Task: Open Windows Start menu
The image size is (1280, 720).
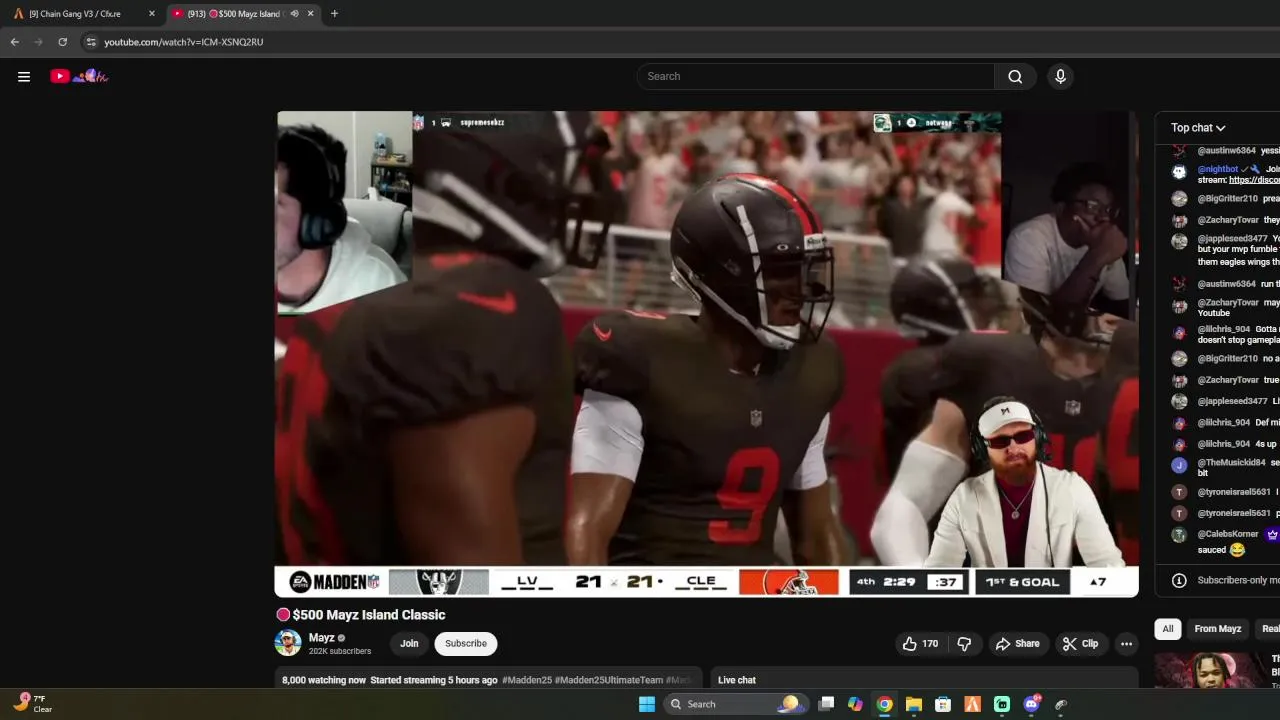Action: 647,704
